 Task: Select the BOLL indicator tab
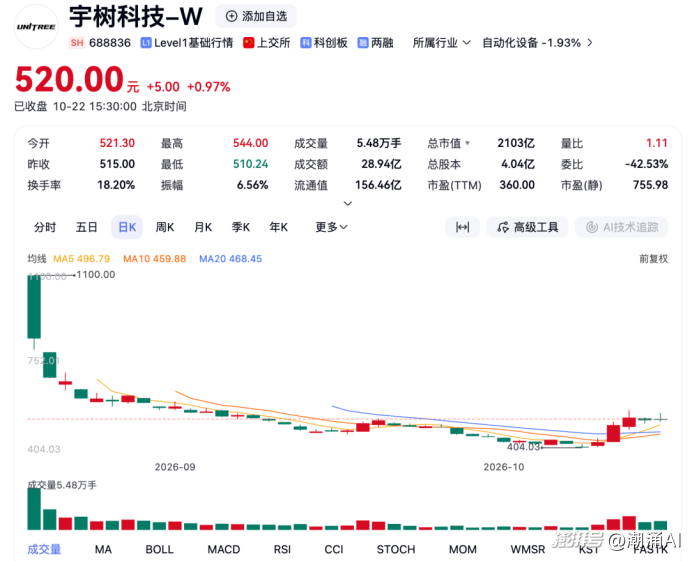pyautogui.click(x=159, y=549)
